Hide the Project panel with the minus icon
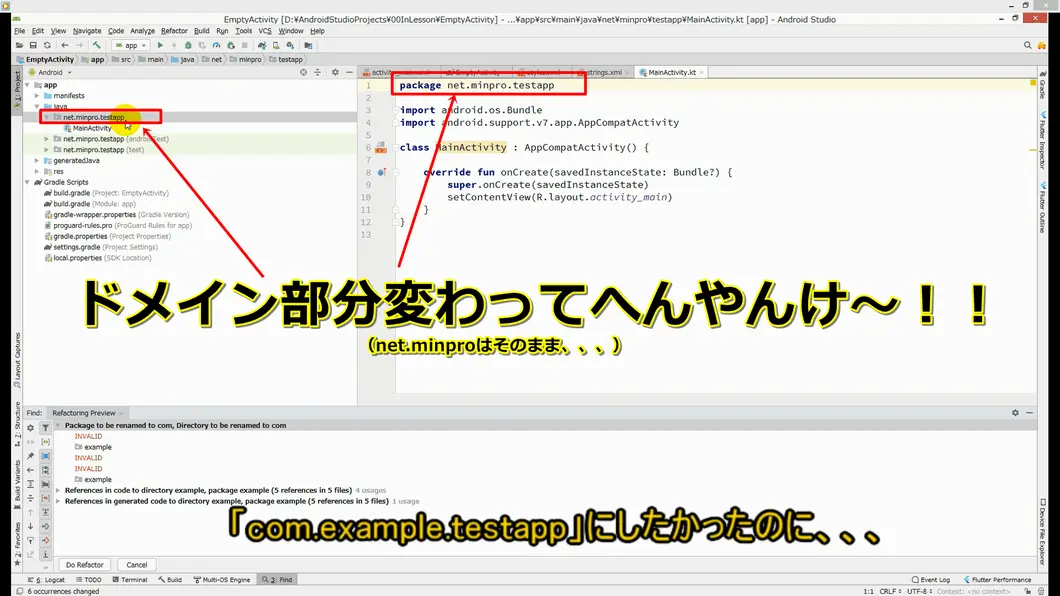1060x596 pixels. (349, 72)
